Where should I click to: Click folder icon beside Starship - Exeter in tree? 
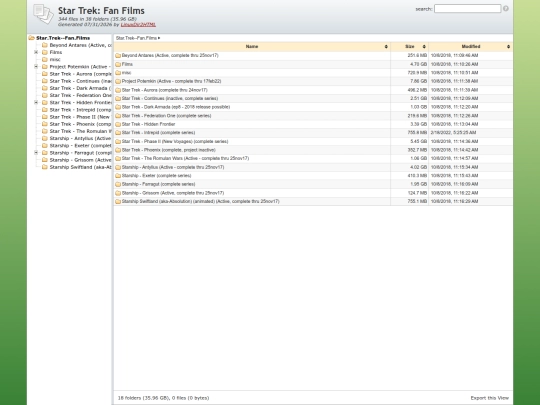click(x=45, y=146)
